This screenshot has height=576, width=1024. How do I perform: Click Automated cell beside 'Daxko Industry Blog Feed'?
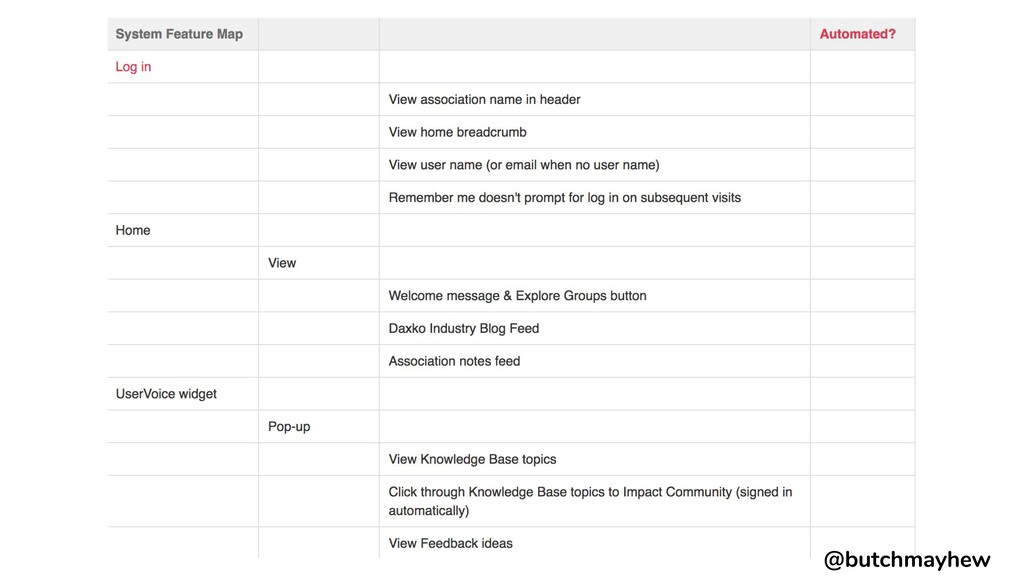coord(862,328)
